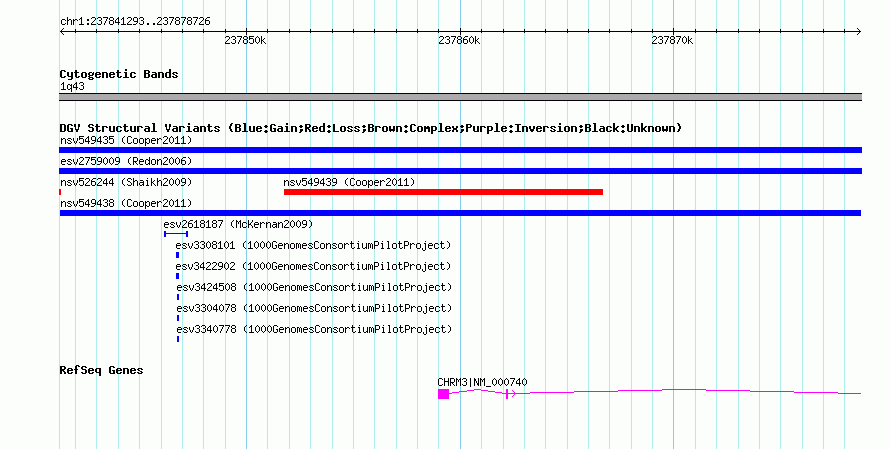Click the nsv526244 (Shaikh2009) label

point(126,182)
